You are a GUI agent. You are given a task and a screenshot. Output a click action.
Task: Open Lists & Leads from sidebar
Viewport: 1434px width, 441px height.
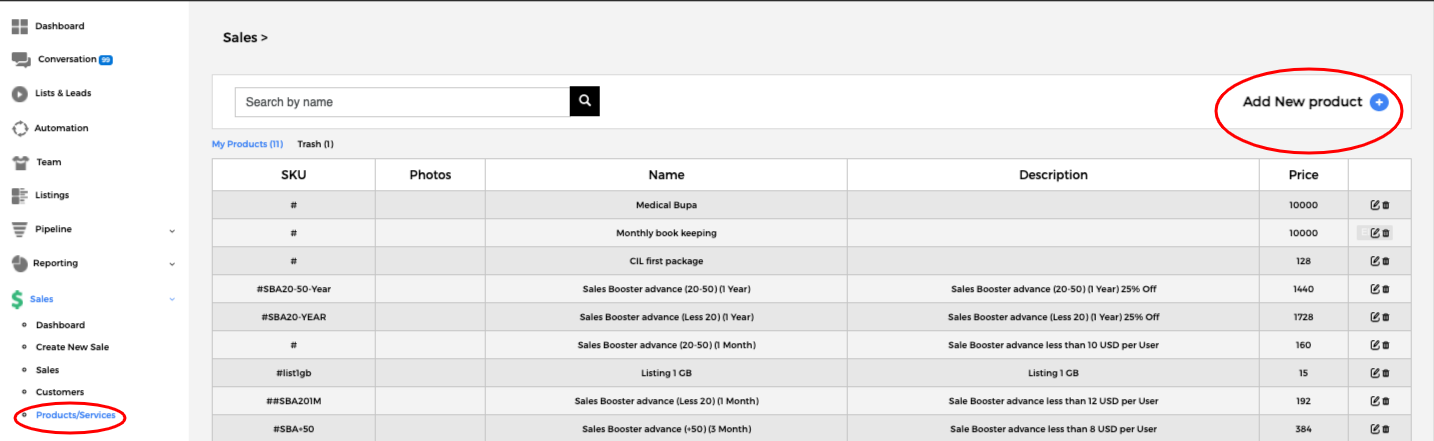(x=63, y=93)
